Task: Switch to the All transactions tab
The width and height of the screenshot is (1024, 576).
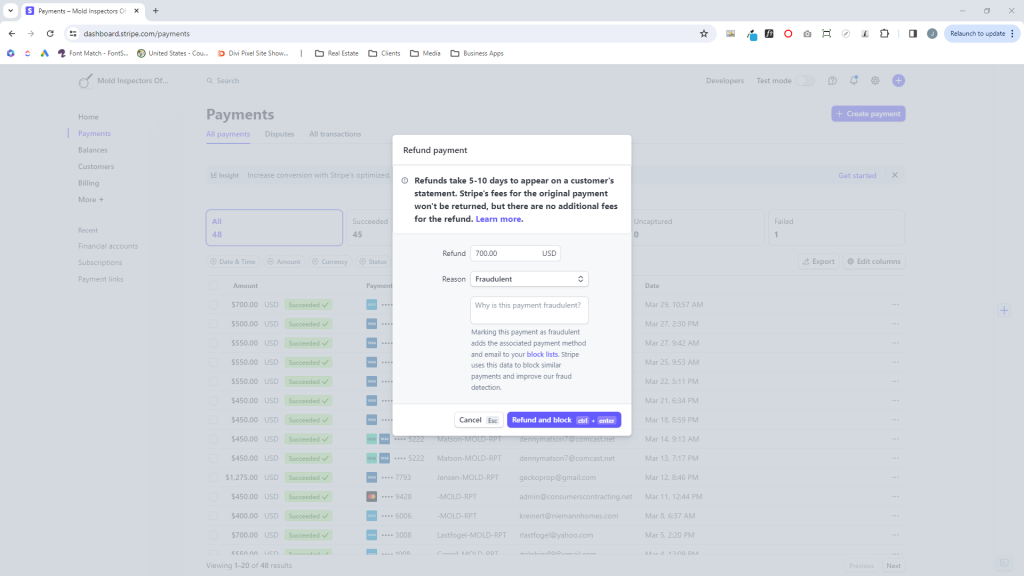Action: tap(335, 134)
